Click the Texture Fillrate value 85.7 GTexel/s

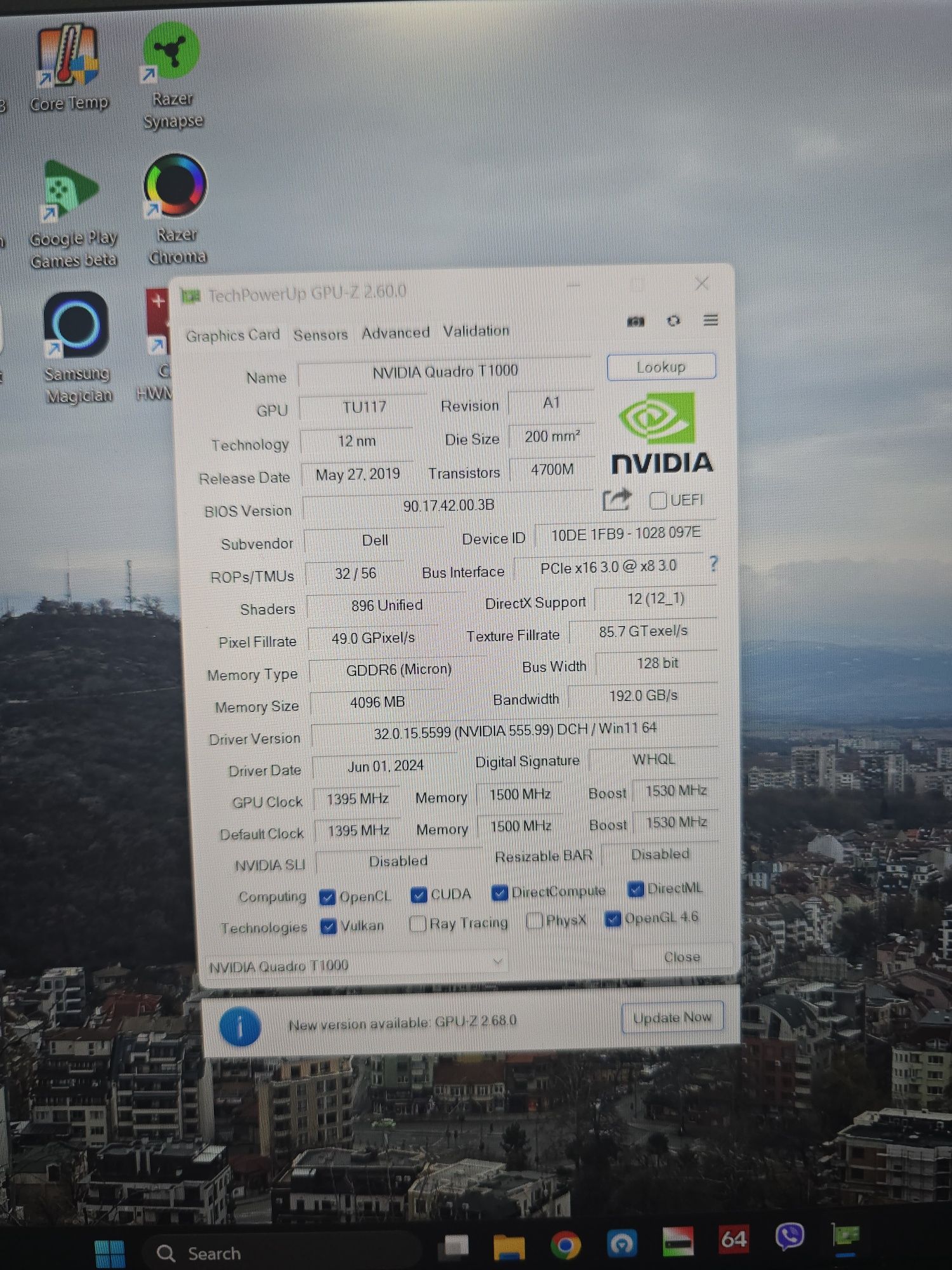point(643,631)
